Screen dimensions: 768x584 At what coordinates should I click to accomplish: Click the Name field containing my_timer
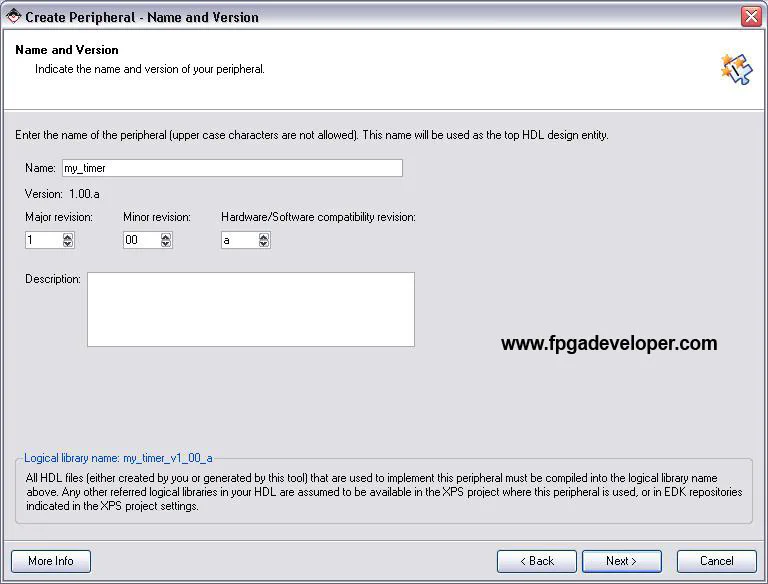tap(232, 168)
